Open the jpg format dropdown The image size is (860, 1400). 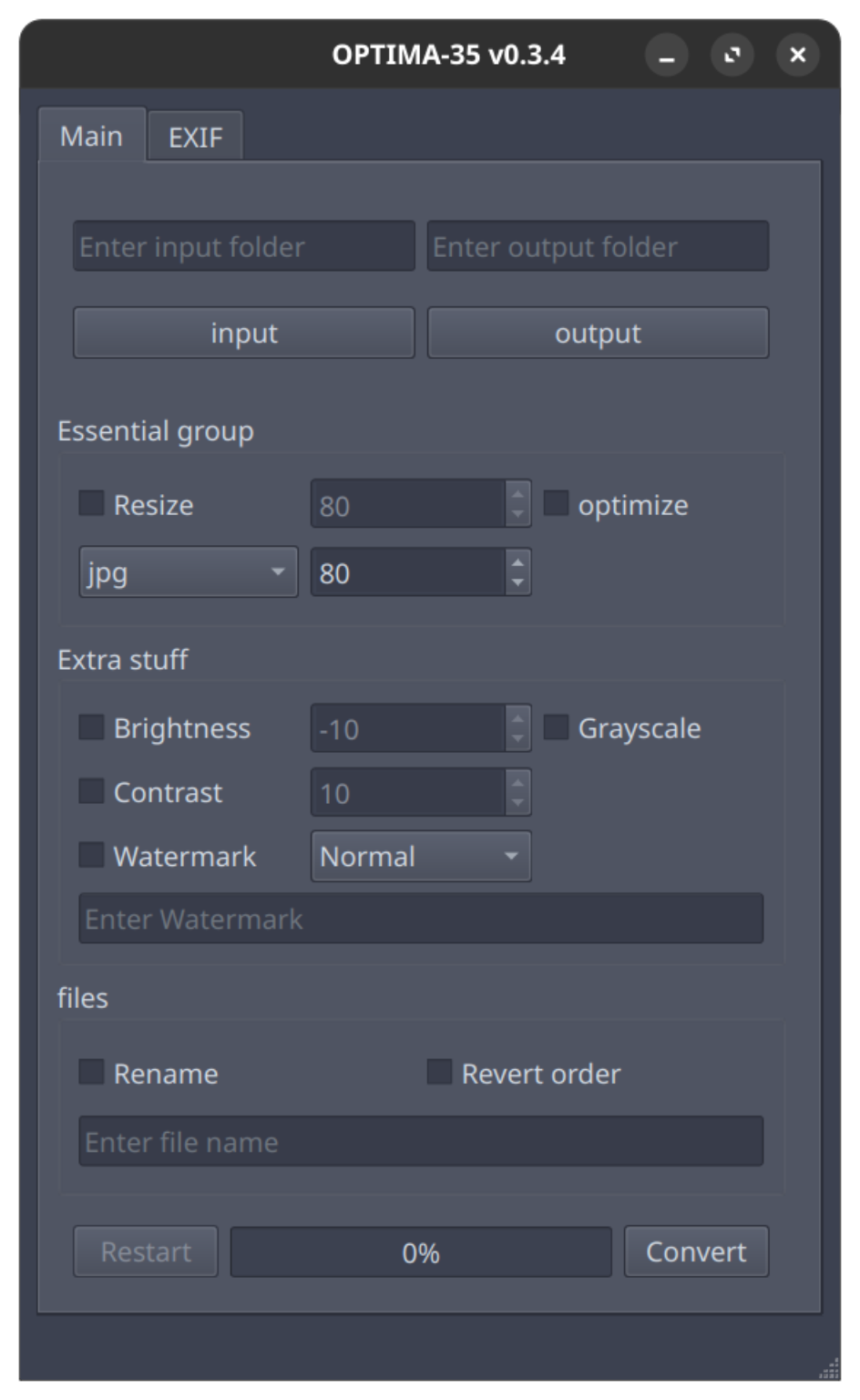[x=189, y=572]
